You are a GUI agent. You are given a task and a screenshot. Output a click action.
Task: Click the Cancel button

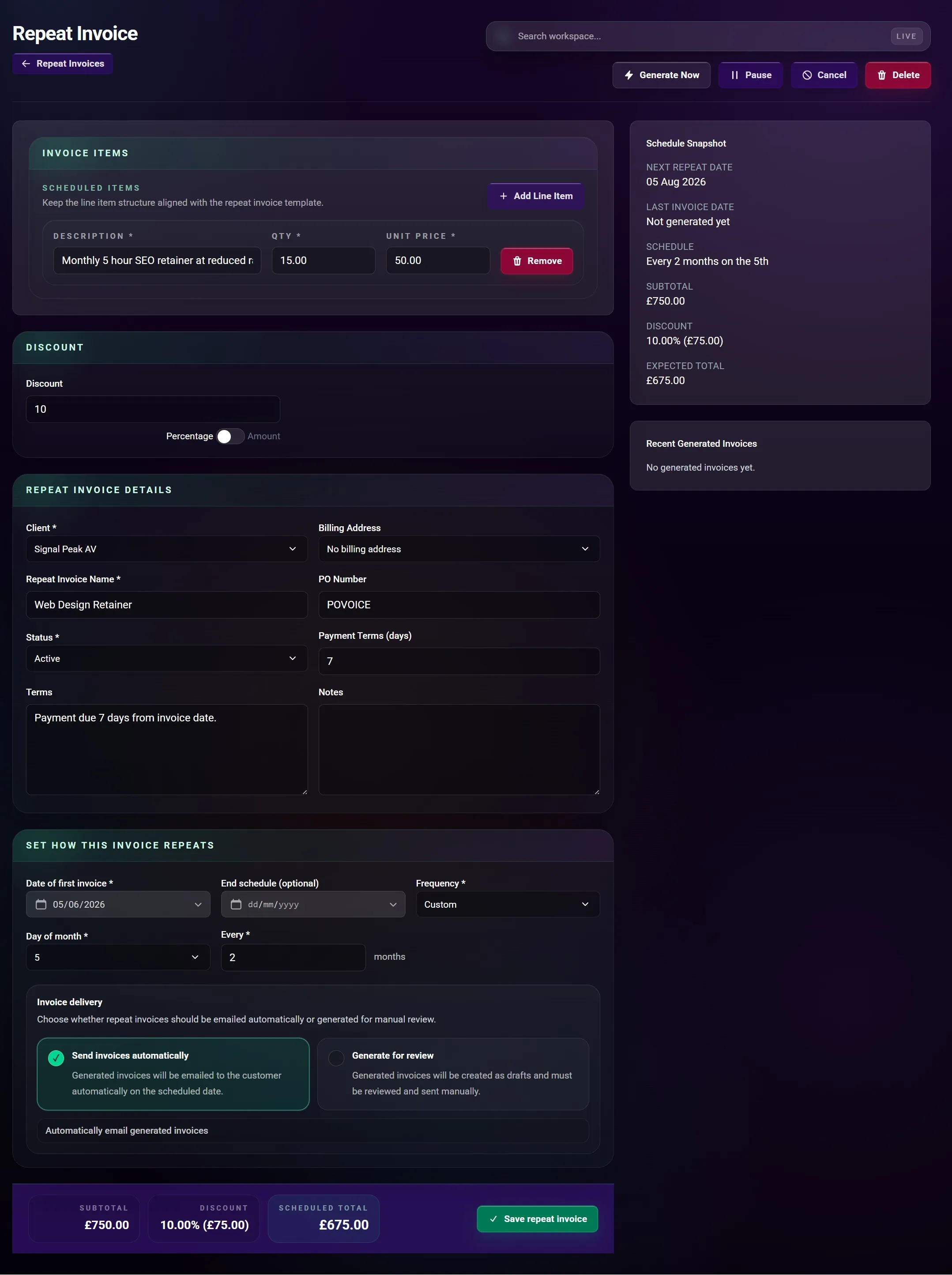click(824, 75)
